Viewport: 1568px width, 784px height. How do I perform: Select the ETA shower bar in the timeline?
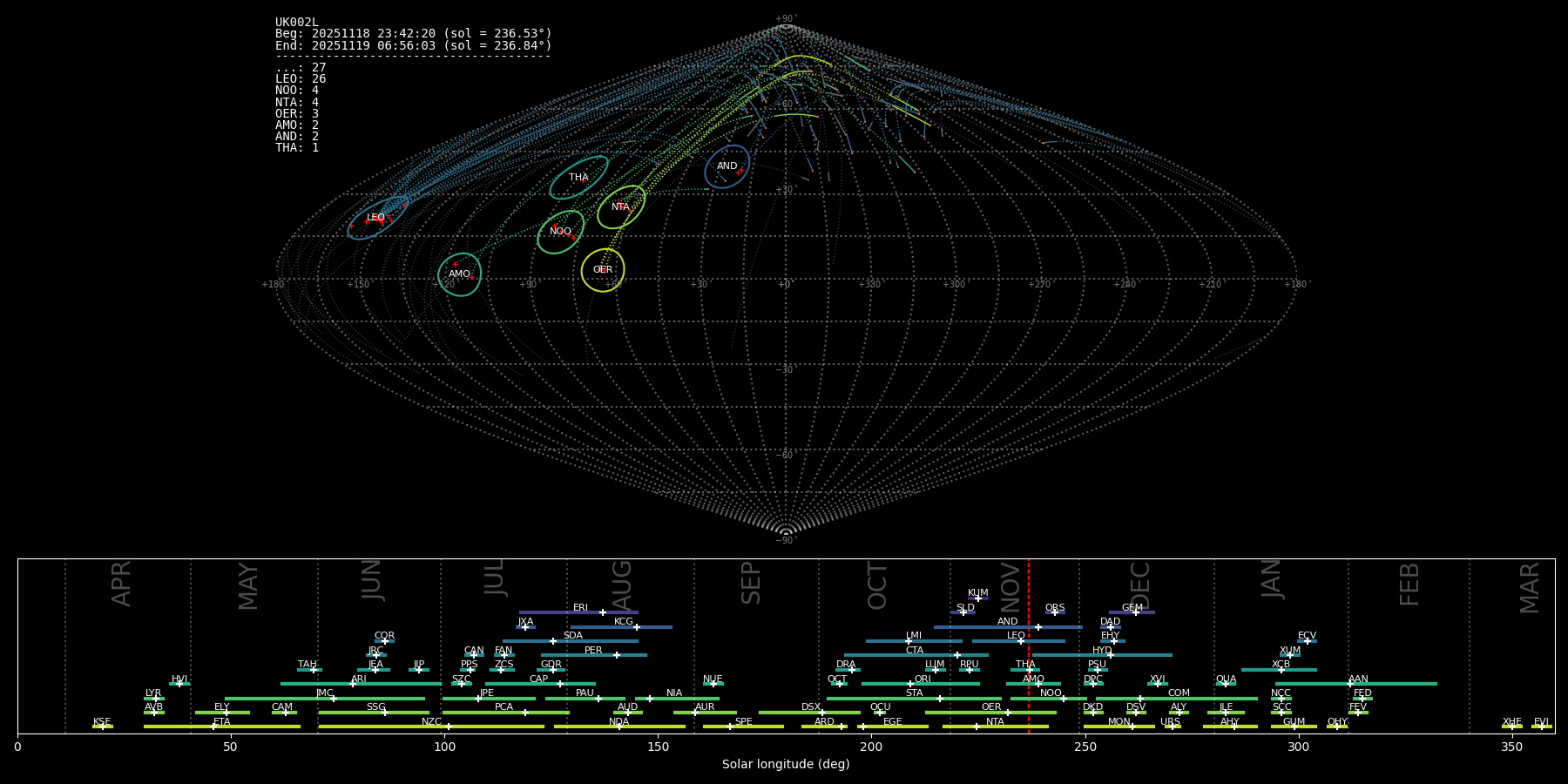(x=221, y=726)
